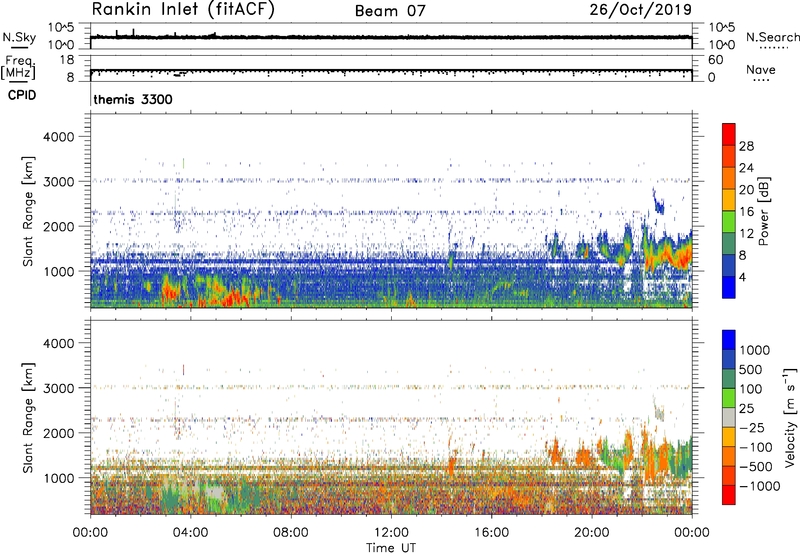This screenshot has width=800, height=554.
Task: Click '4000' tick on the power panel
Action: (x=58, y=137)
